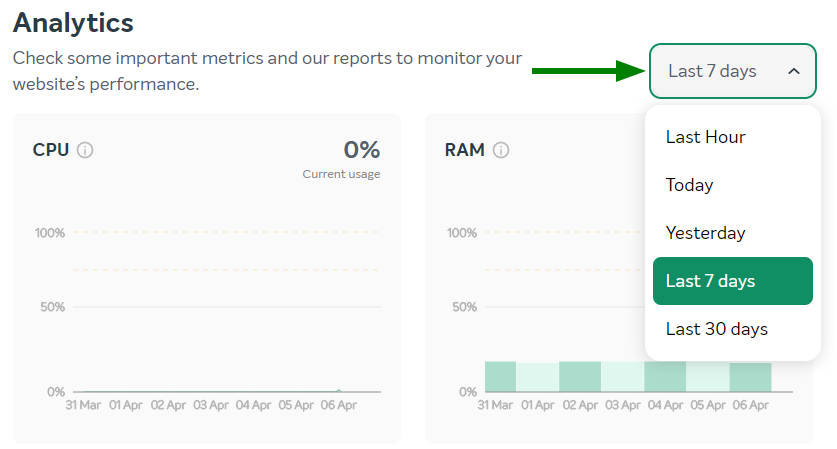Choose the Today option
This screenshot has height=449, width=837.
[x=689, y=185]
